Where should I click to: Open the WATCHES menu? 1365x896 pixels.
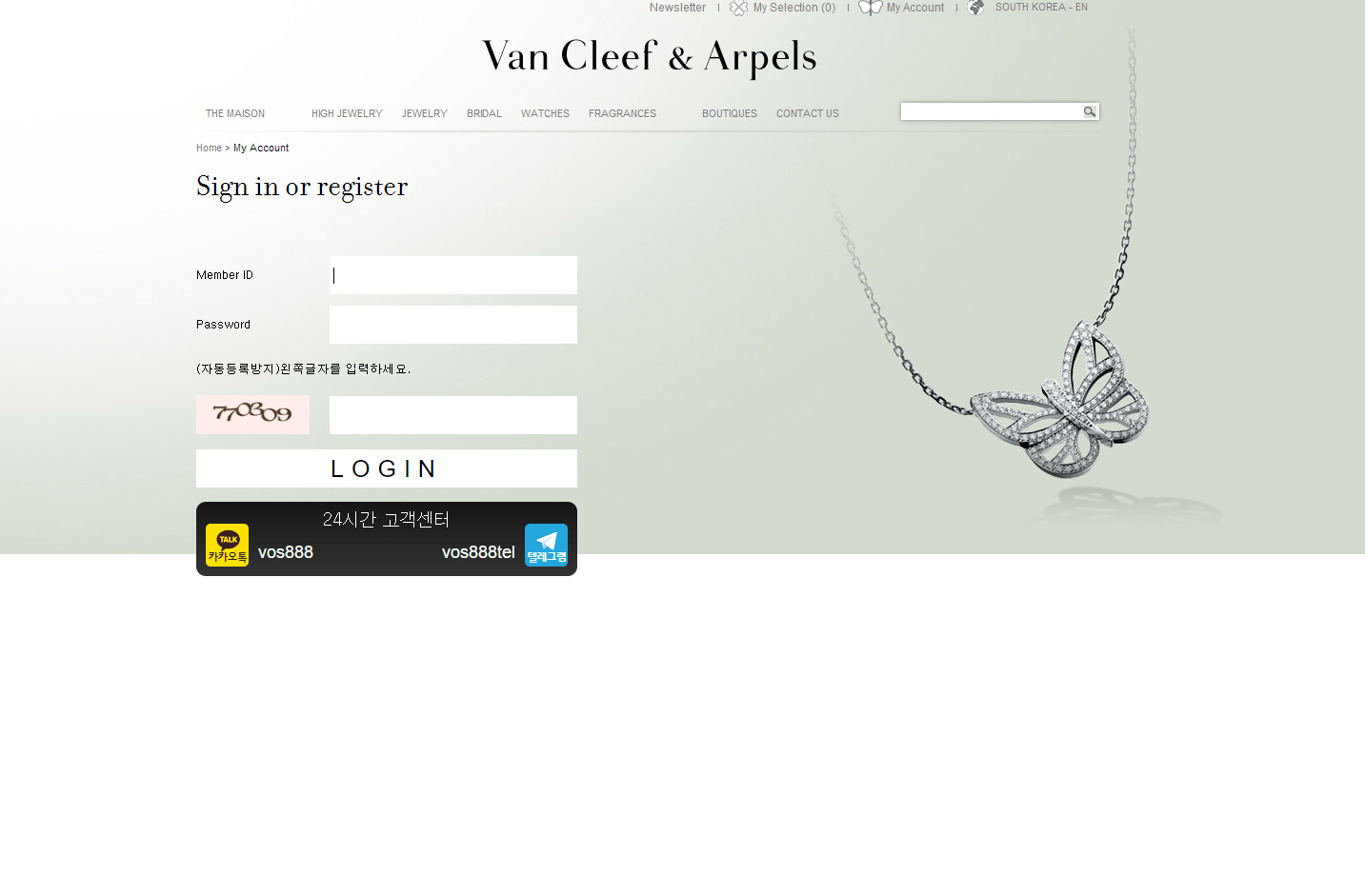[x=545, y=113]
